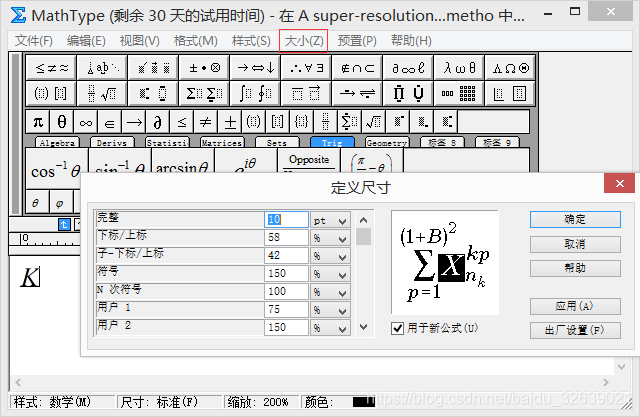
Task: Open the fence templates palette
Action: (51, 93)
